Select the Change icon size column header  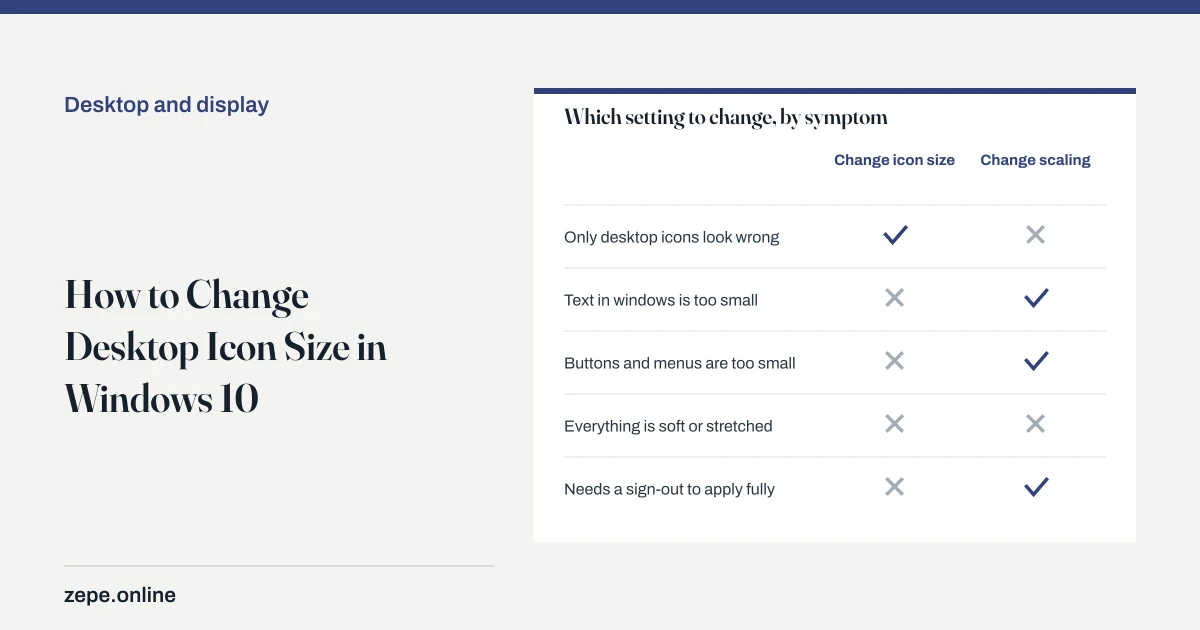(894, 160)
